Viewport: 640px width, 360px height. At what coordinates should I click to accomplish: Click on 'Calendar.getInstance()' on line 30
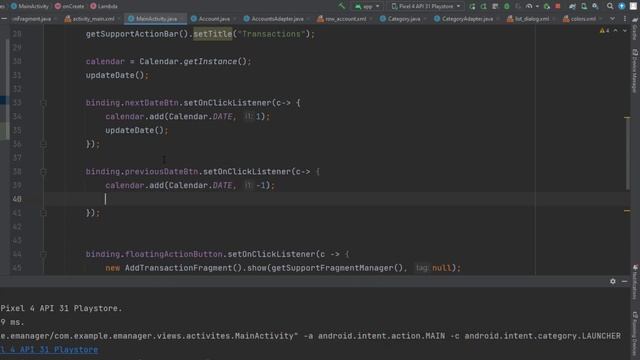[193, 62]
